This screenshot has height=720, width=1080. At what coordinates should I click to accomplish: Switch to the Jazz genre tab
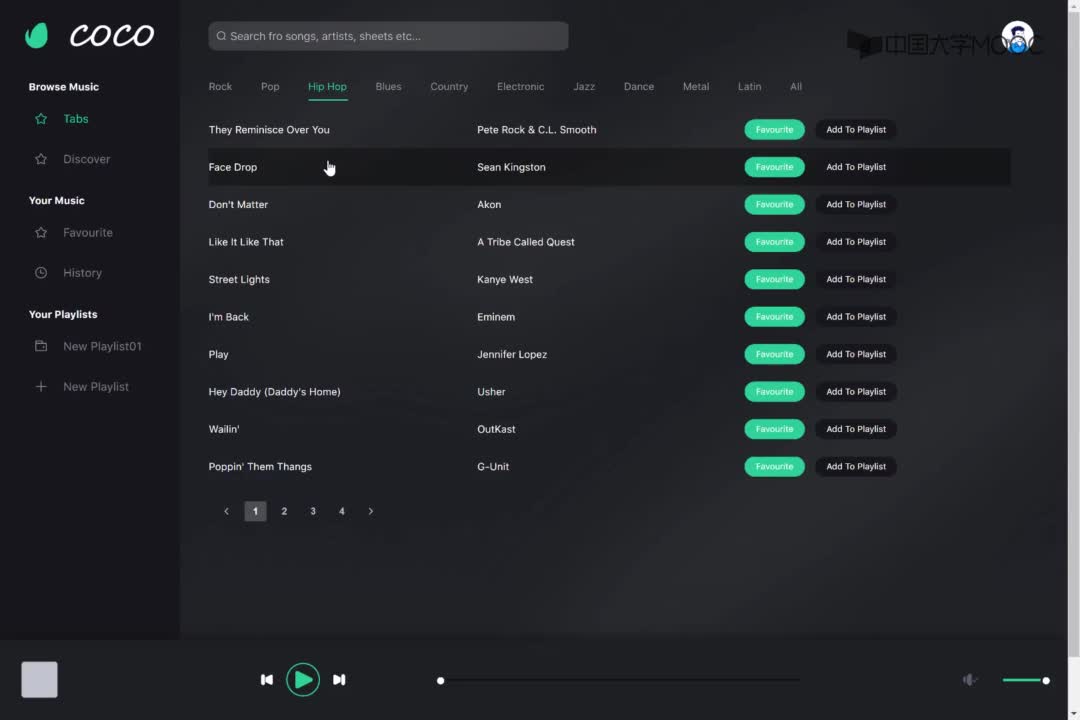tap(584, 87)
